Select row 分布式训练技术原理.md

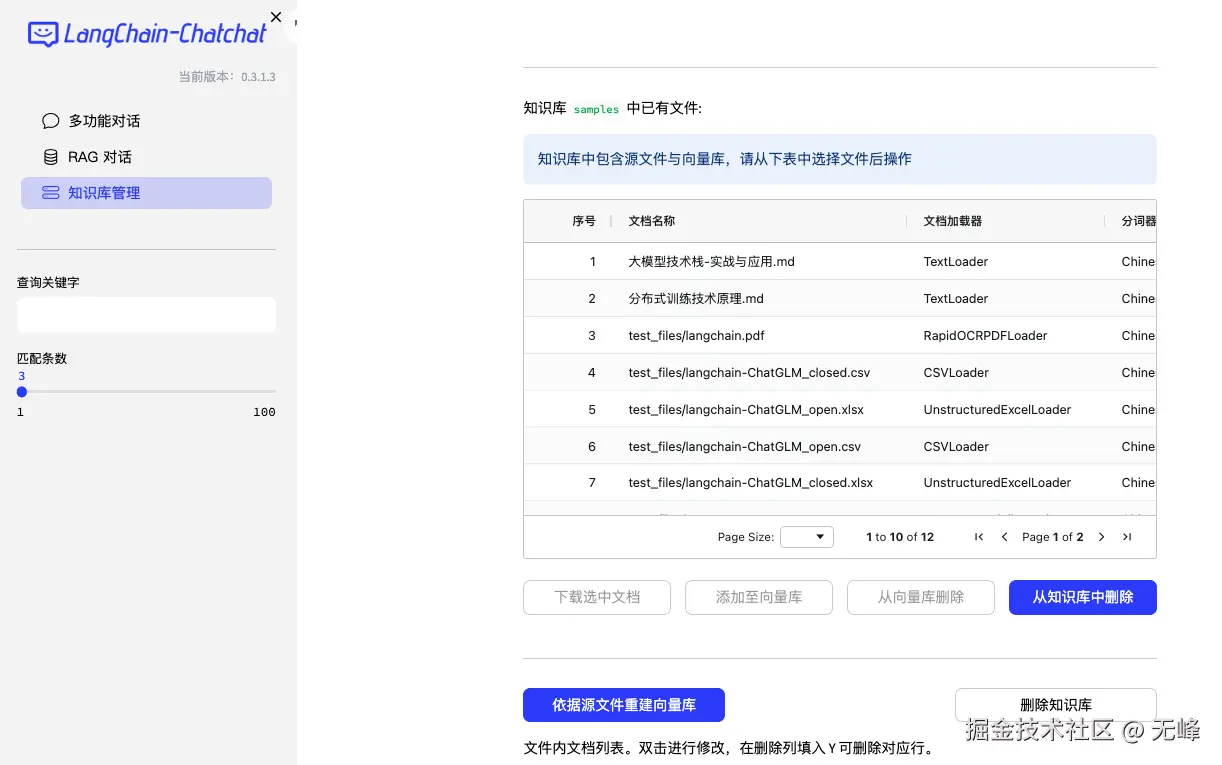pyautogui.click(x=840, y=299)
